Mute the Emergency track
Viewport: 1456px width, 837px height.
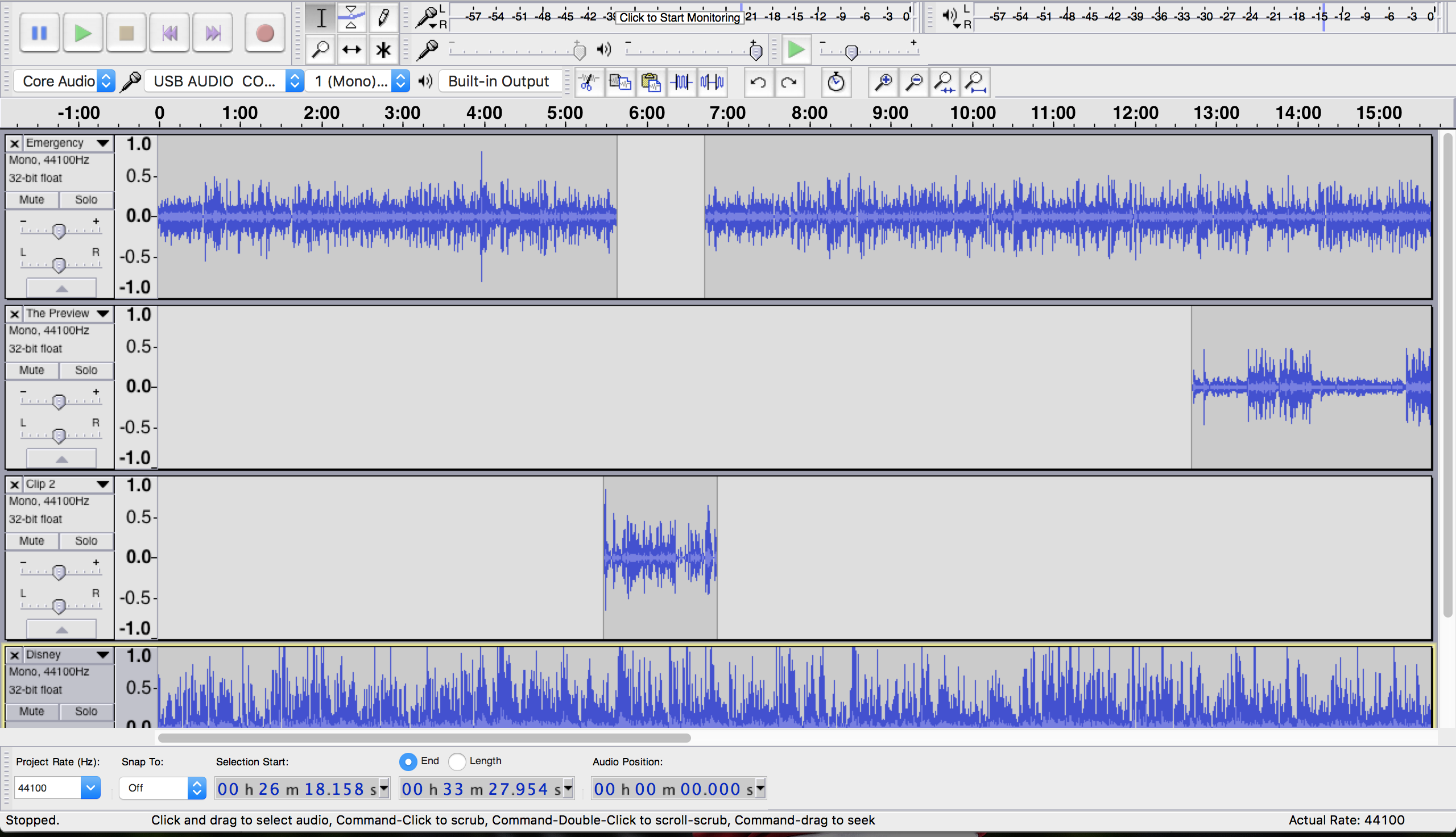coord(32,200)
